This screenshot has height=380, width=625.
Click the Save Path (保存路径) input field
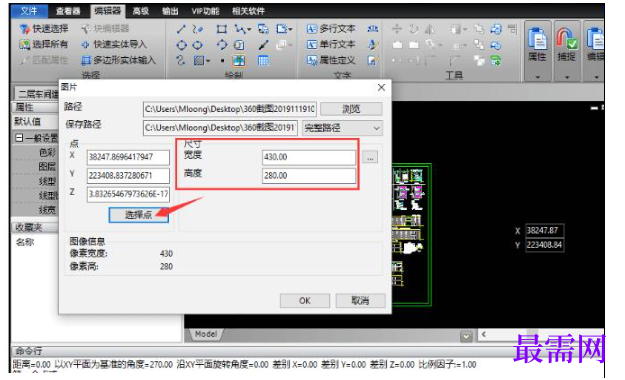[x=220, y=128]
